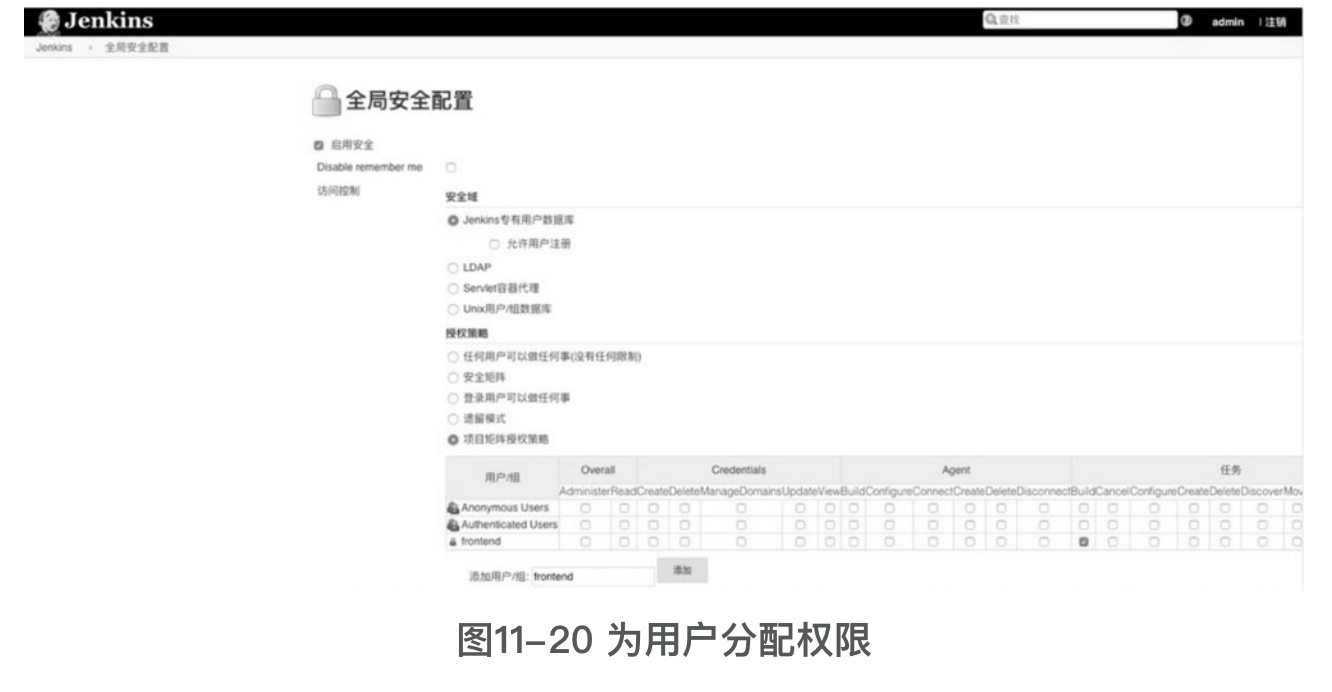Click the Anonymous Users row label

[x=504, y=508]
